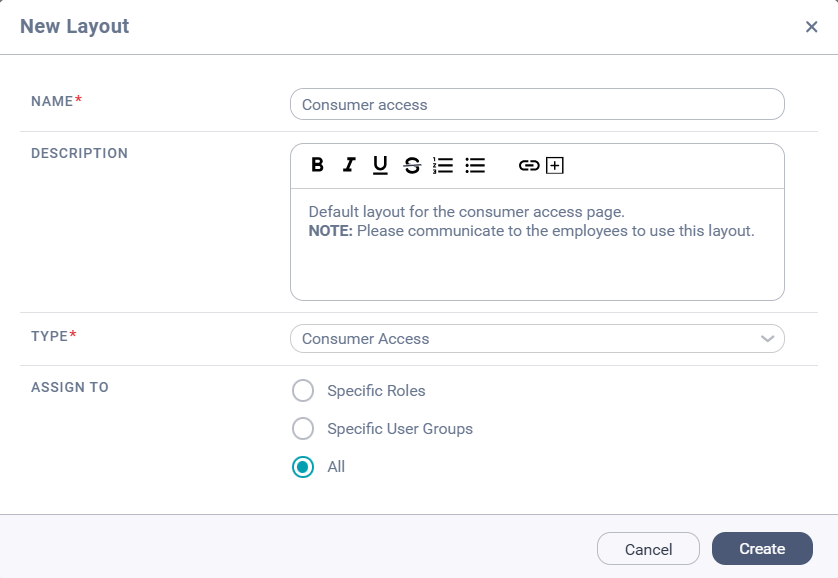838x578 pixels.
Task: Click the bold NOTE: text in description
Action: click(330, 231)
